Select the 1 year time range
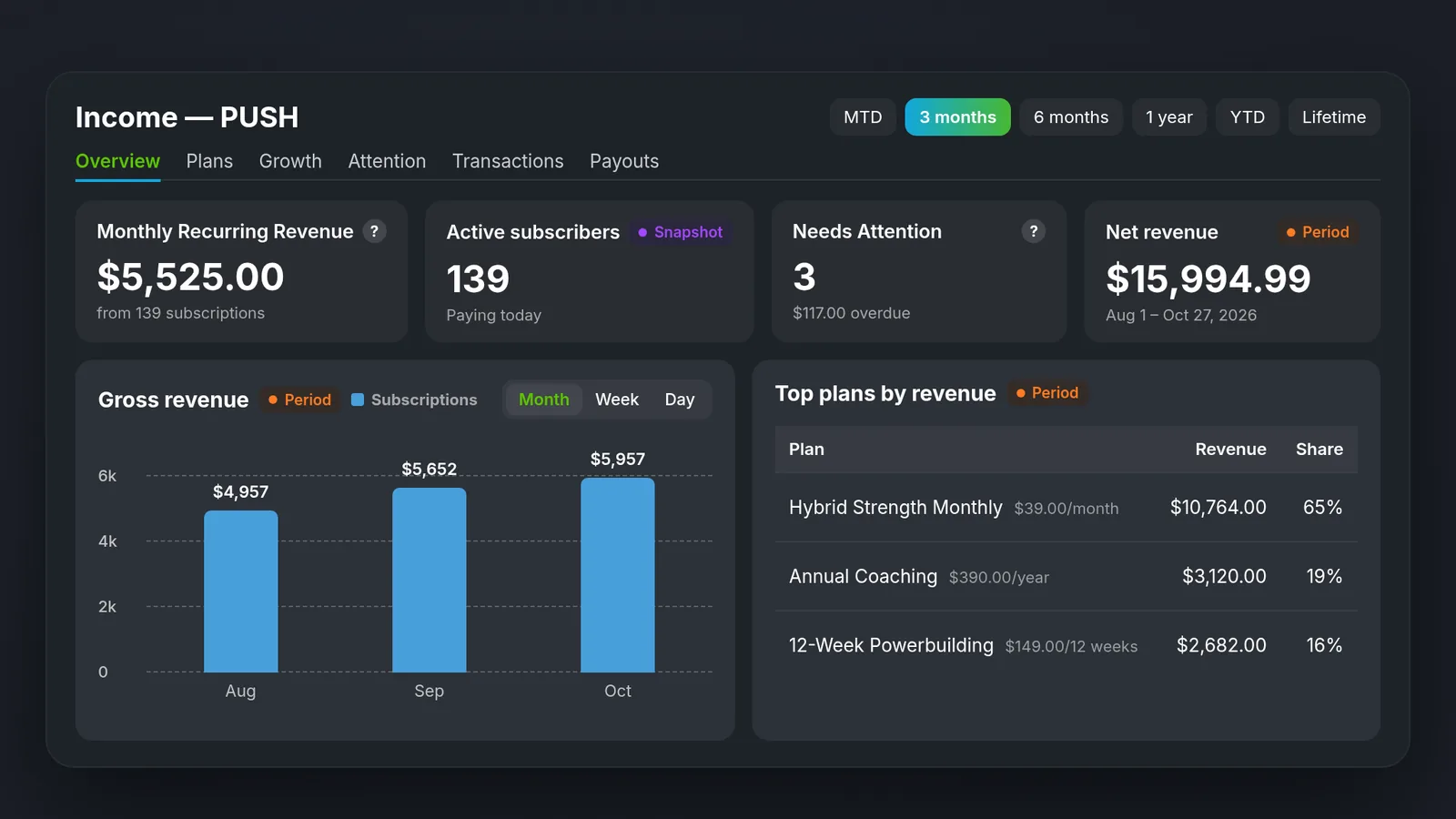The image size is (1456, 819). [1169, 117]
